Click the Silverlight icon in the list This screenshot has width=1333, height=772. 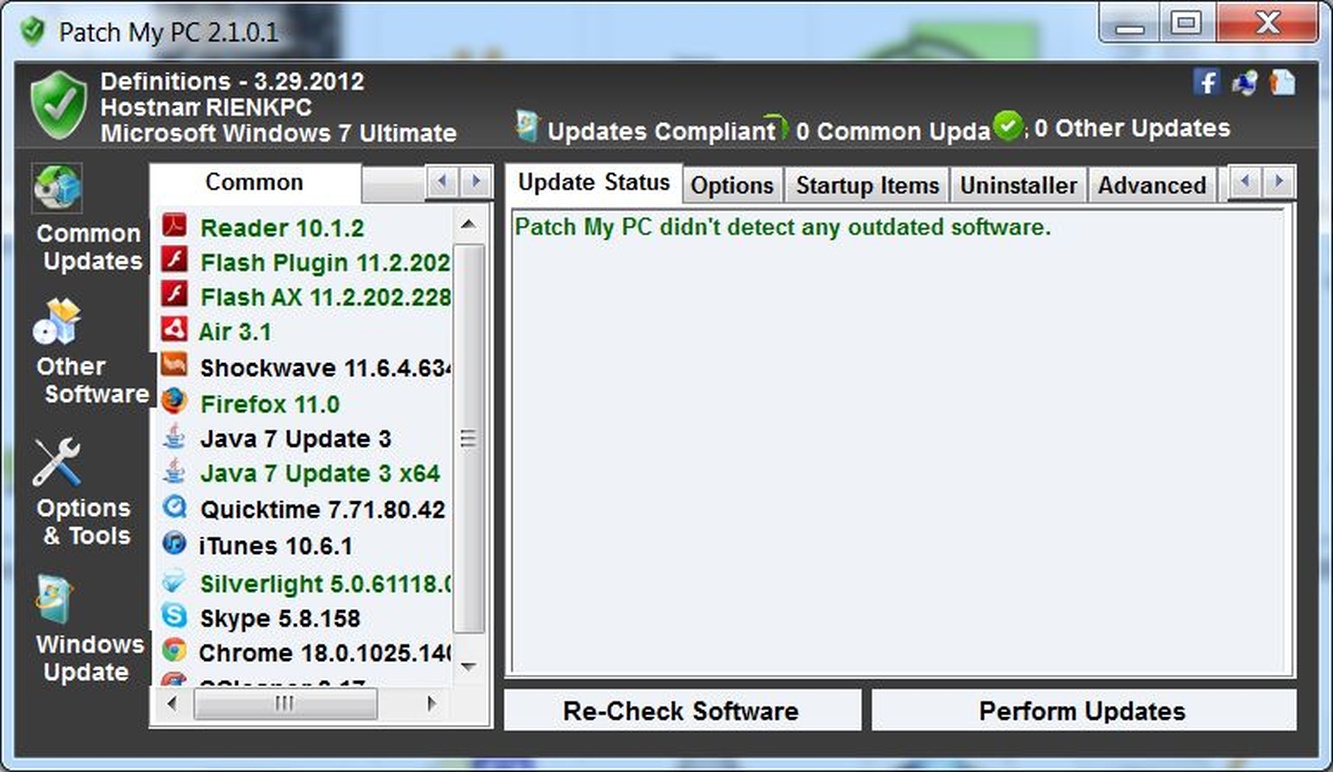click(174, 582)
